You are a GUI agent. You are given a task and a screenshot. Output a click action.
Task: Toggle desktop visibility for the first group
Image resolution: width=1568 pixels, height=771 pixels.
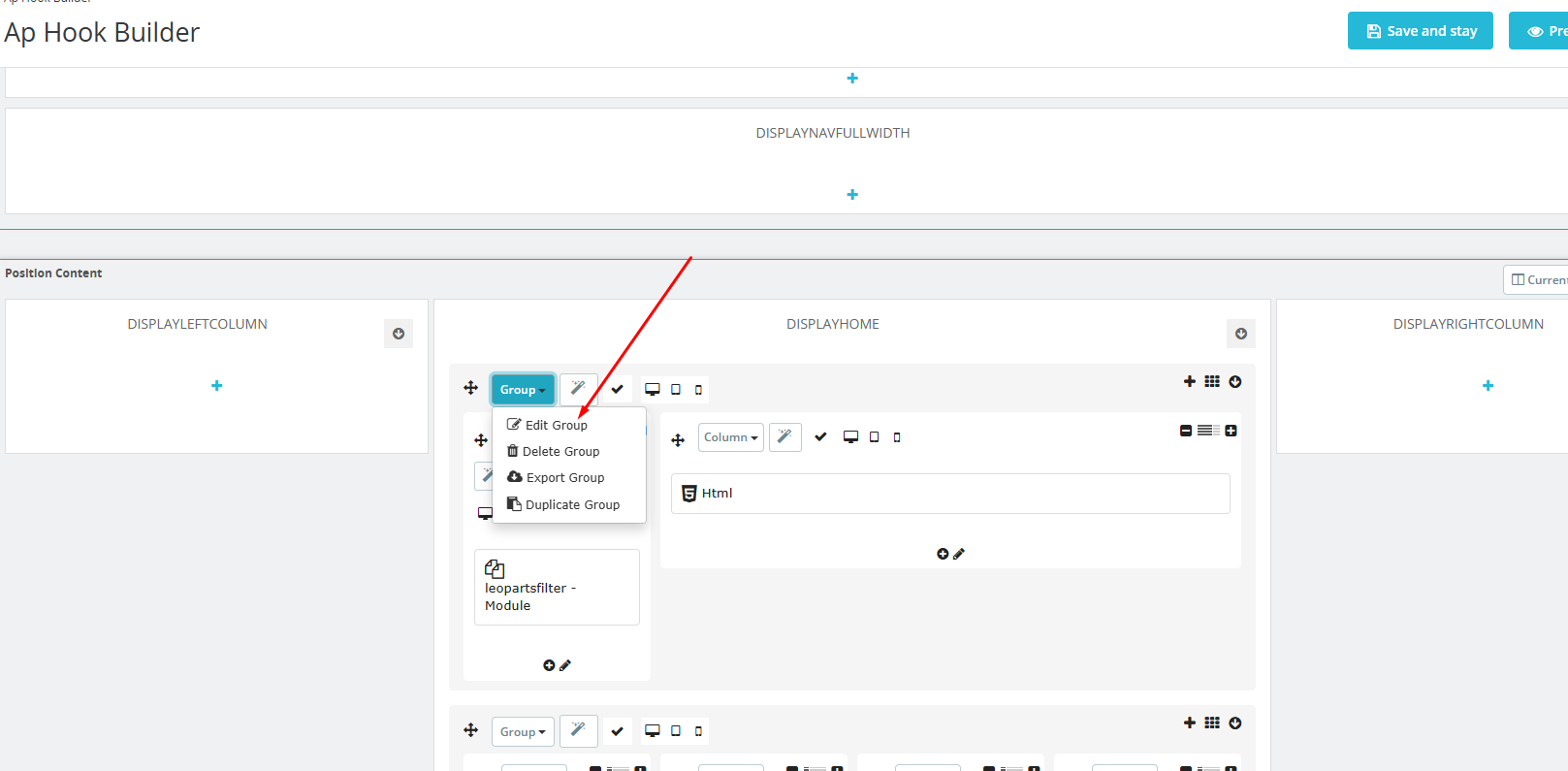(x=653, y=390)
